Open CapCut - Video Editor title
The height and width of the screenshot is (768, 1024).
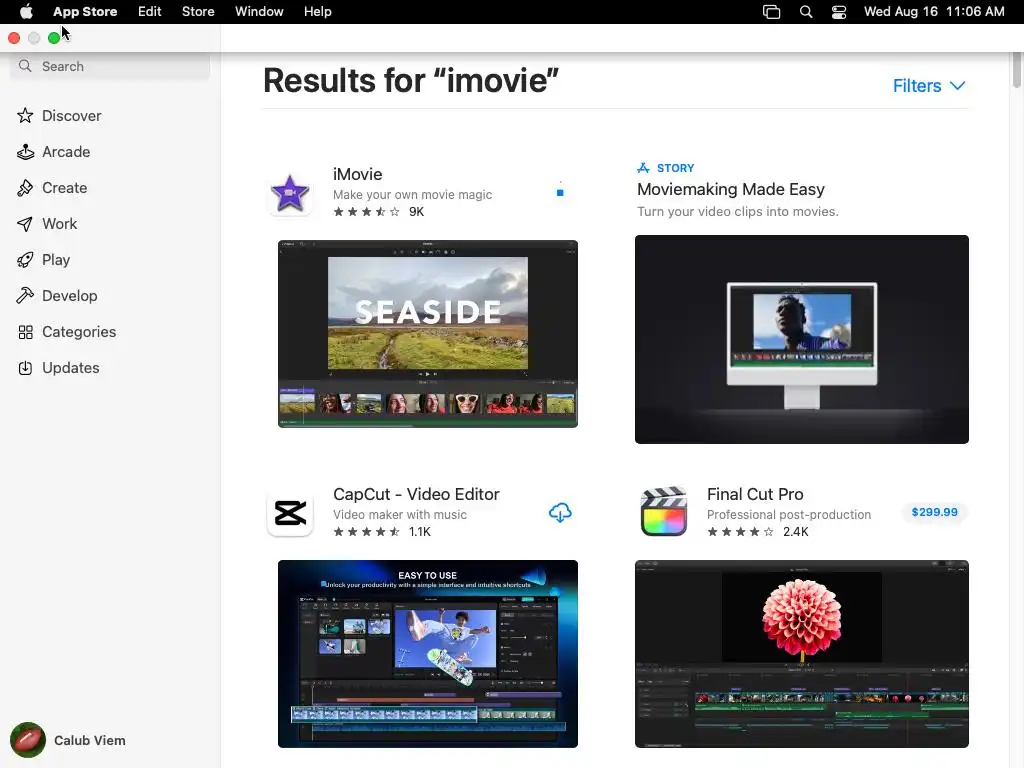(416, 494)
